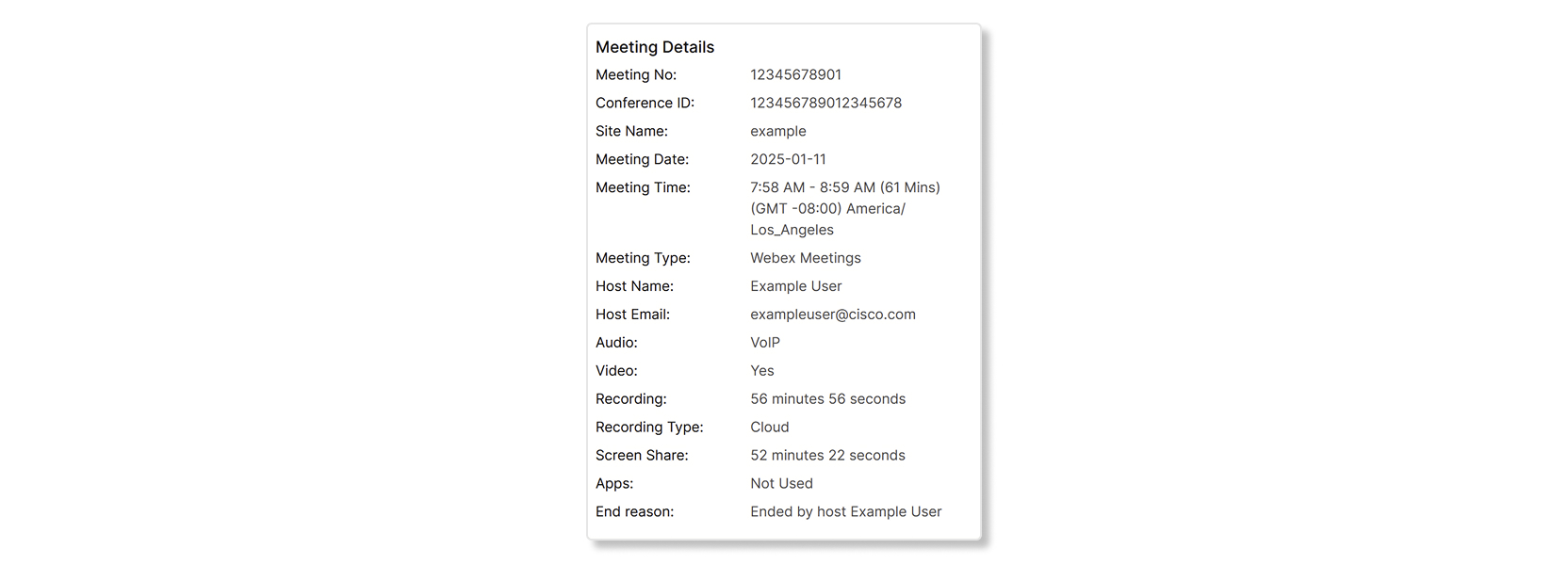Click the Conference ID: label

click(x=645, y=103)
